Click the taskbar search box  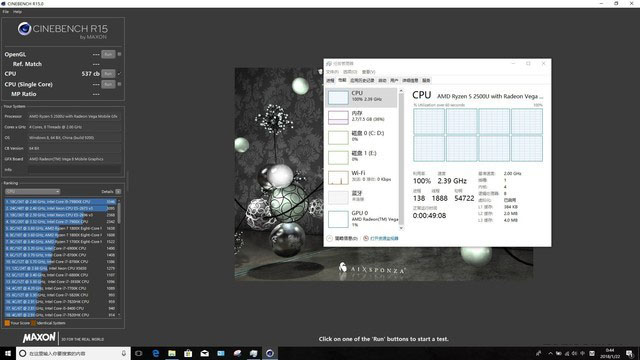click(73, 353)
